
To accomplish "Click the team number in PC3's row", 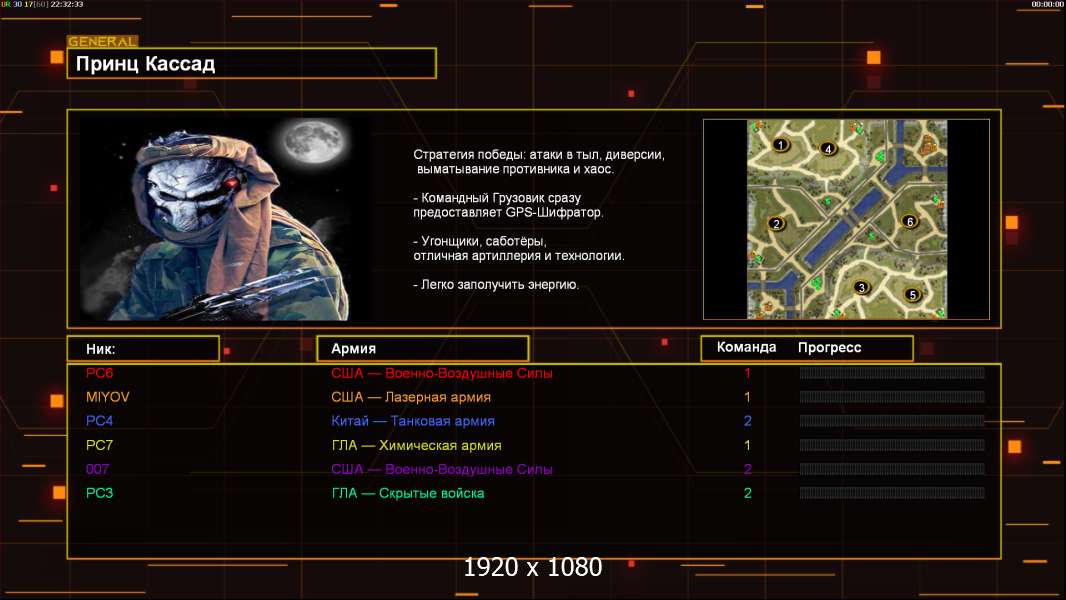I will pyautogui.click(x=747, y=493).
